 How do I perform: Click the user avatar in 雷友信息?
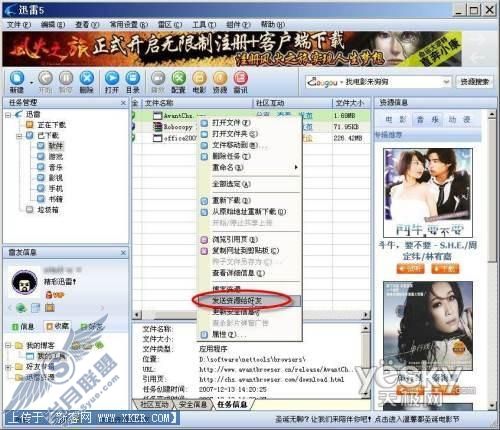(24, 282)
